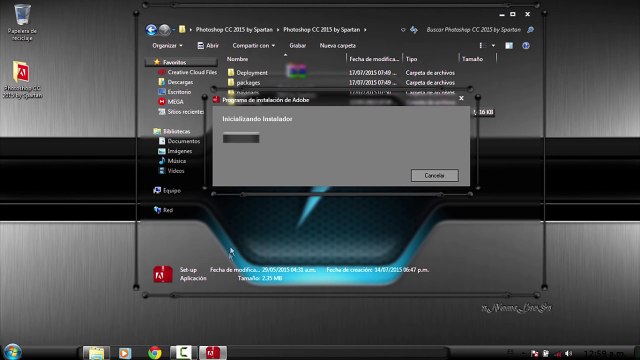Screen dimensions: 640x360
Task: Open Descargas in the navigation pane
Action: coord(176,82)
